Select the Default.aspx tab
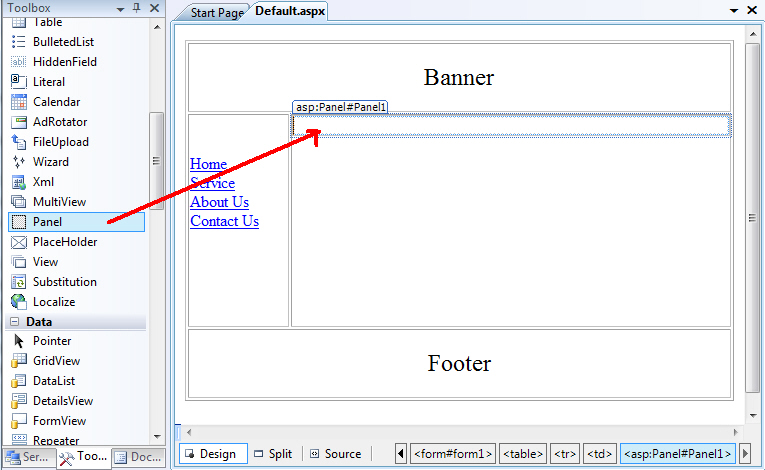765x470 pixels. click(x=290, y=11)
